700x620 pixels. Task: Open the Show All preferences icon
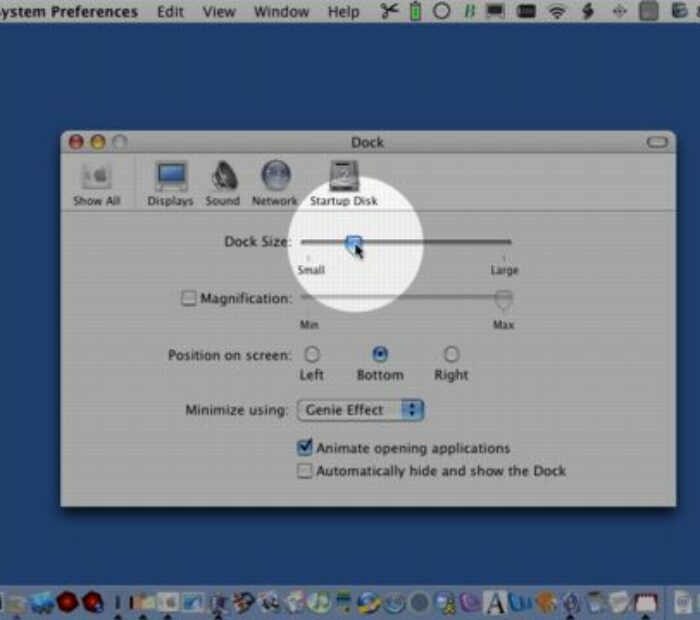[x=96, y=184]
